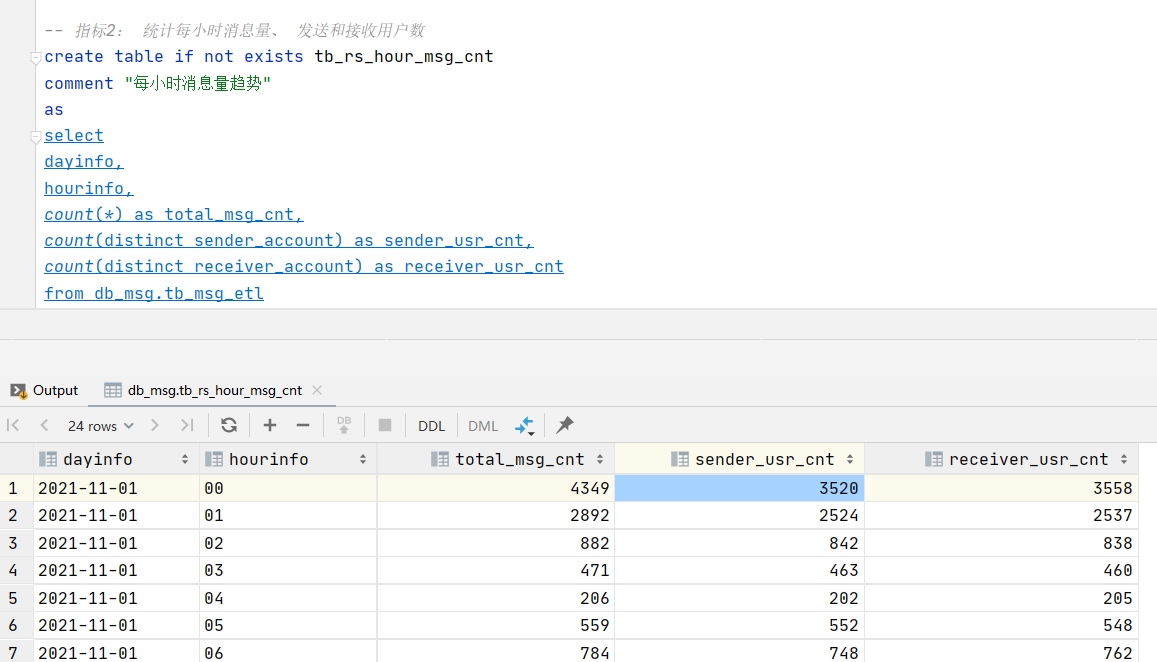Add a new row
The image size is (1157, 662).
point(270,425)
